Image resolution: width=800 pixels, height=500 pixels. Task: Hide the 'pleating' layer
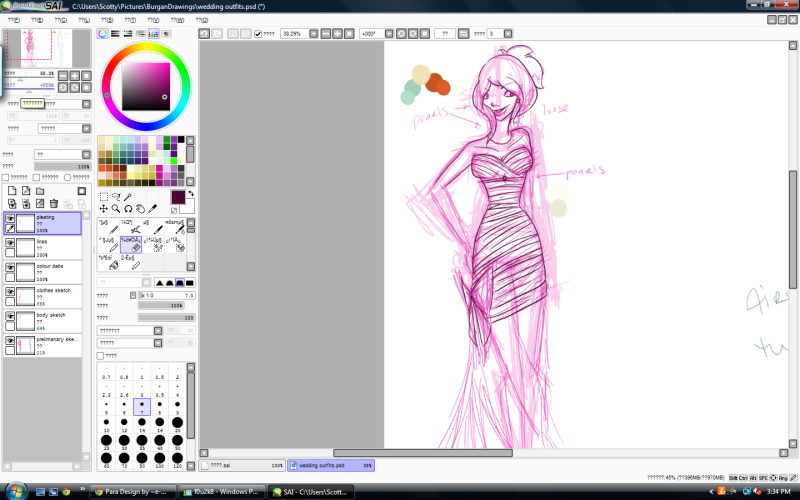point(10,217)
